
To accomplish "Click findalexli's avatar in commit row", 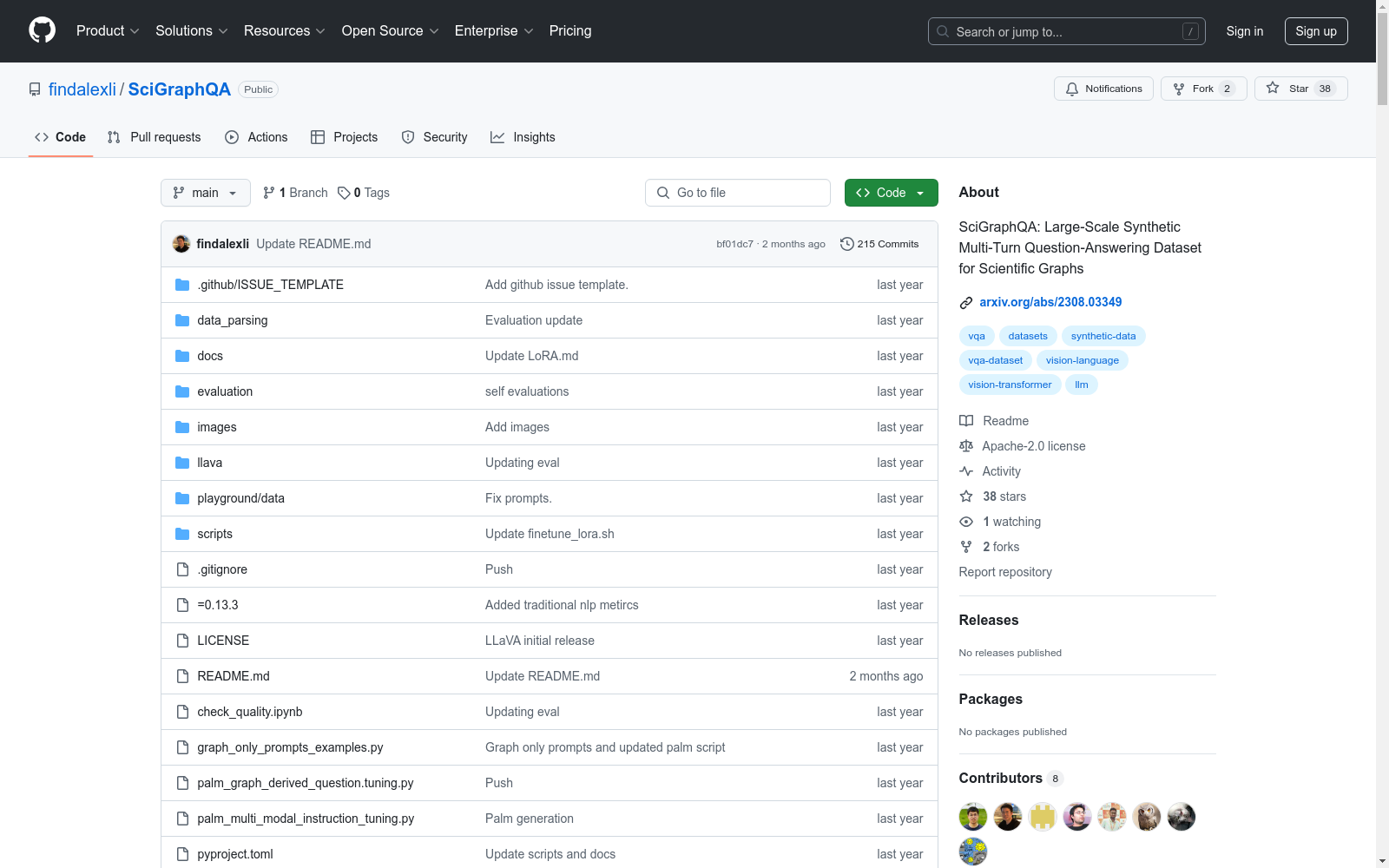I will [x=181, y=244].
